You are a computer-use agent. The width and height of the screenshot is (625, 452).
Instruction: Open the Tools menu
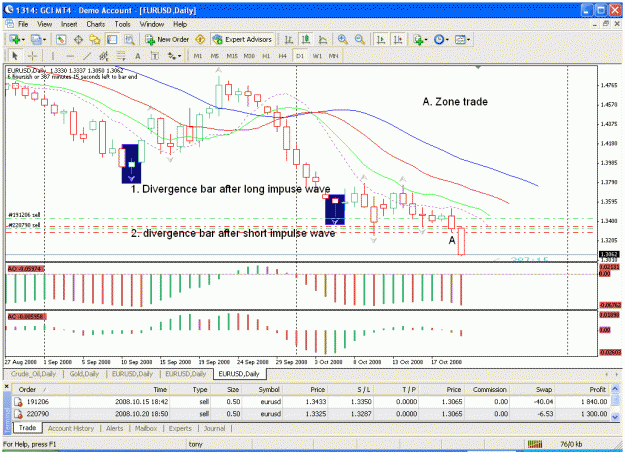click(122, 24)
